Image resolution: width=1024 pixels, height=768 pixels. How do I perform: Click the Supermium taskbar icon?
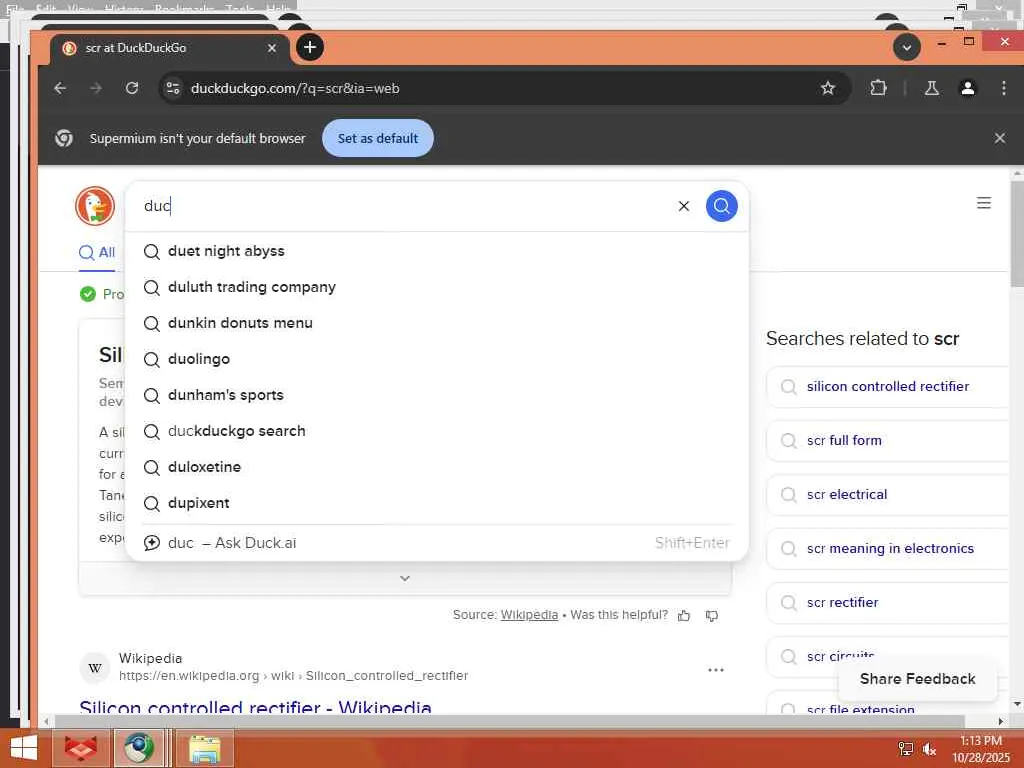[x=138, y=748]
